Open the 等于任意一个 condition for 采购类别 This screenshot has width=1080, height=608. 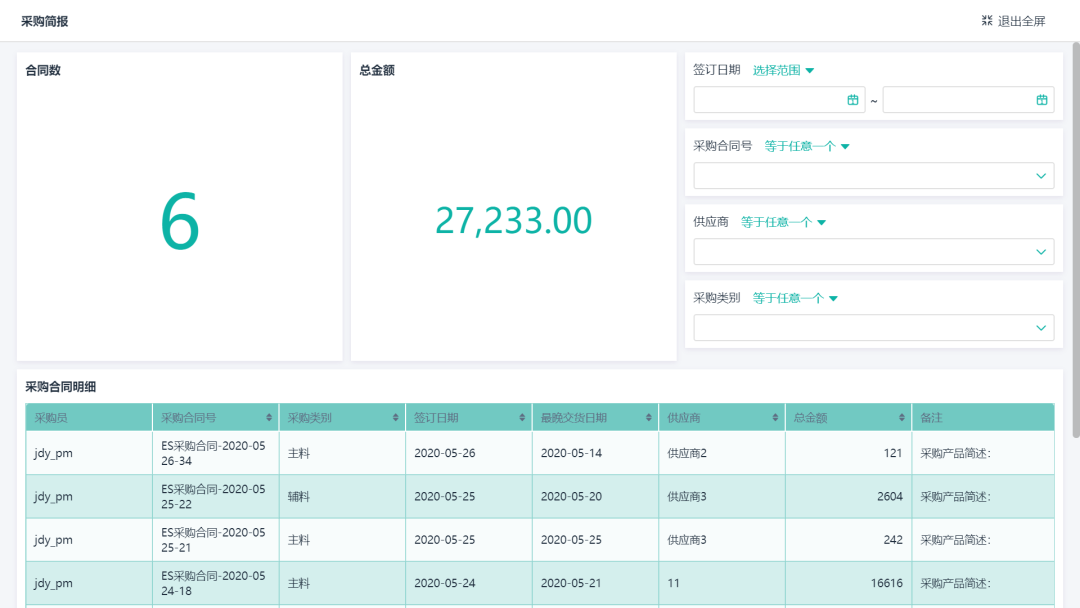pos(795,298)
